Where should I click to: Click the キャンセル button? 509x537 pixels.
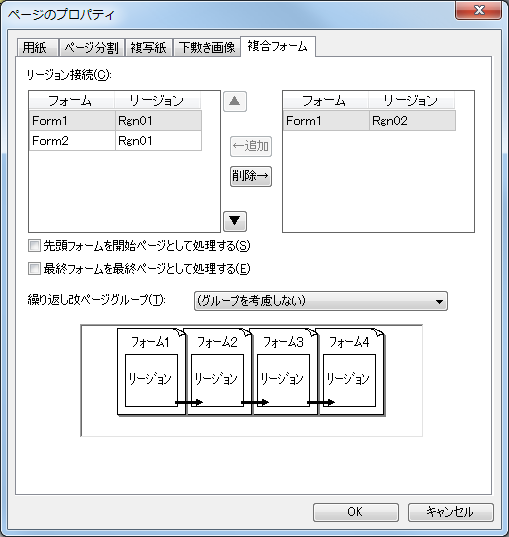pos(450,512)
